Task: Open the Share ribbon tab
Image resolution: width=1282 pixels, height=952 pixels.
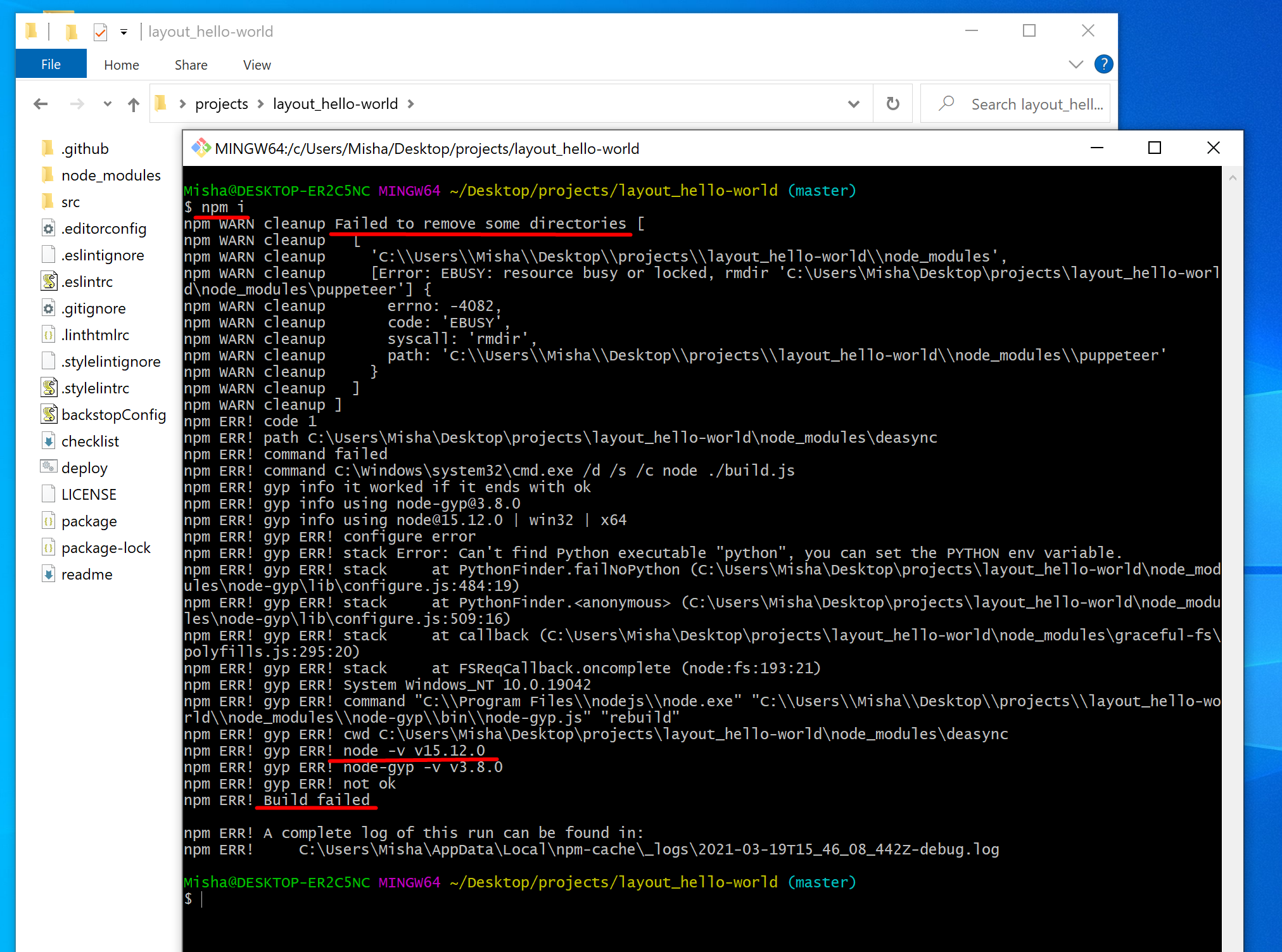Action: pos(191,65)
